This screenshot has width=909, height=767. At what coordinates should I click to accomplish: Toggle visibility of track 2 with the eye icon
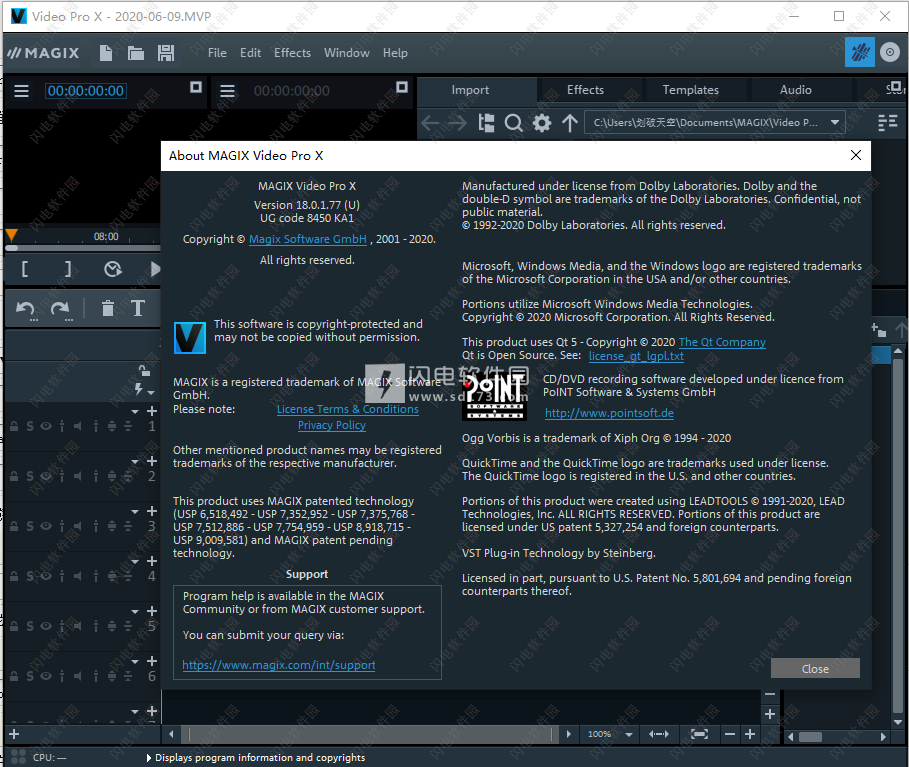46,477
